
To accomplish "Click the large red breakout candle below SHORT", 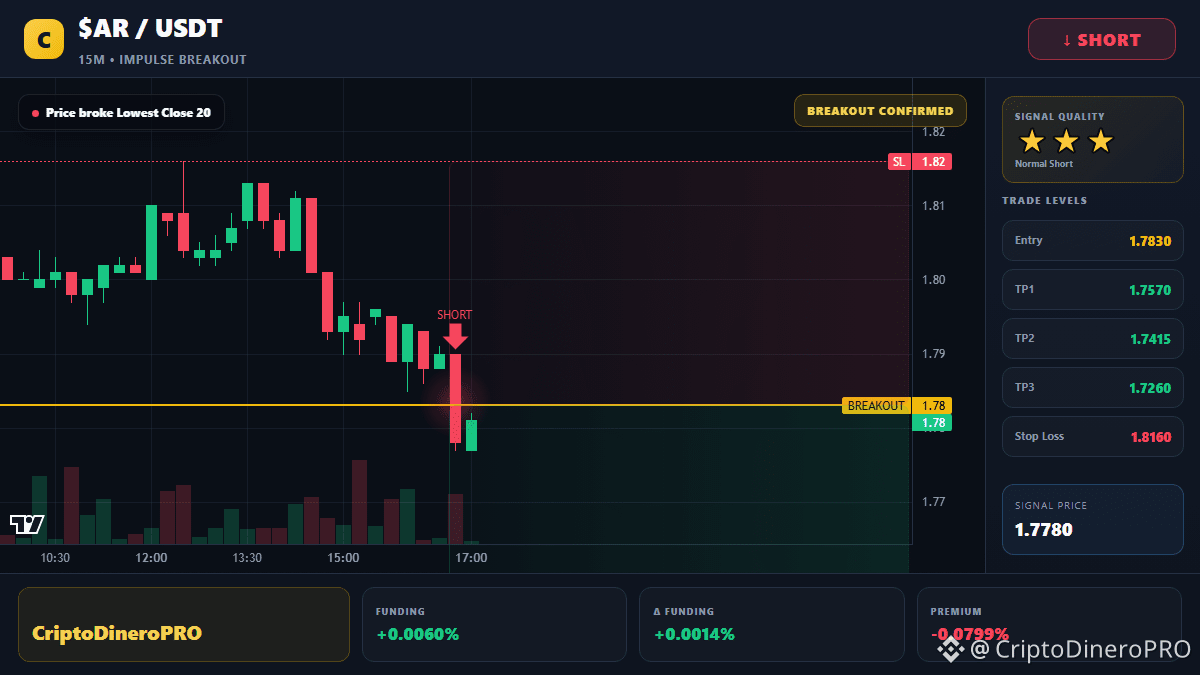I will point(455,398).
